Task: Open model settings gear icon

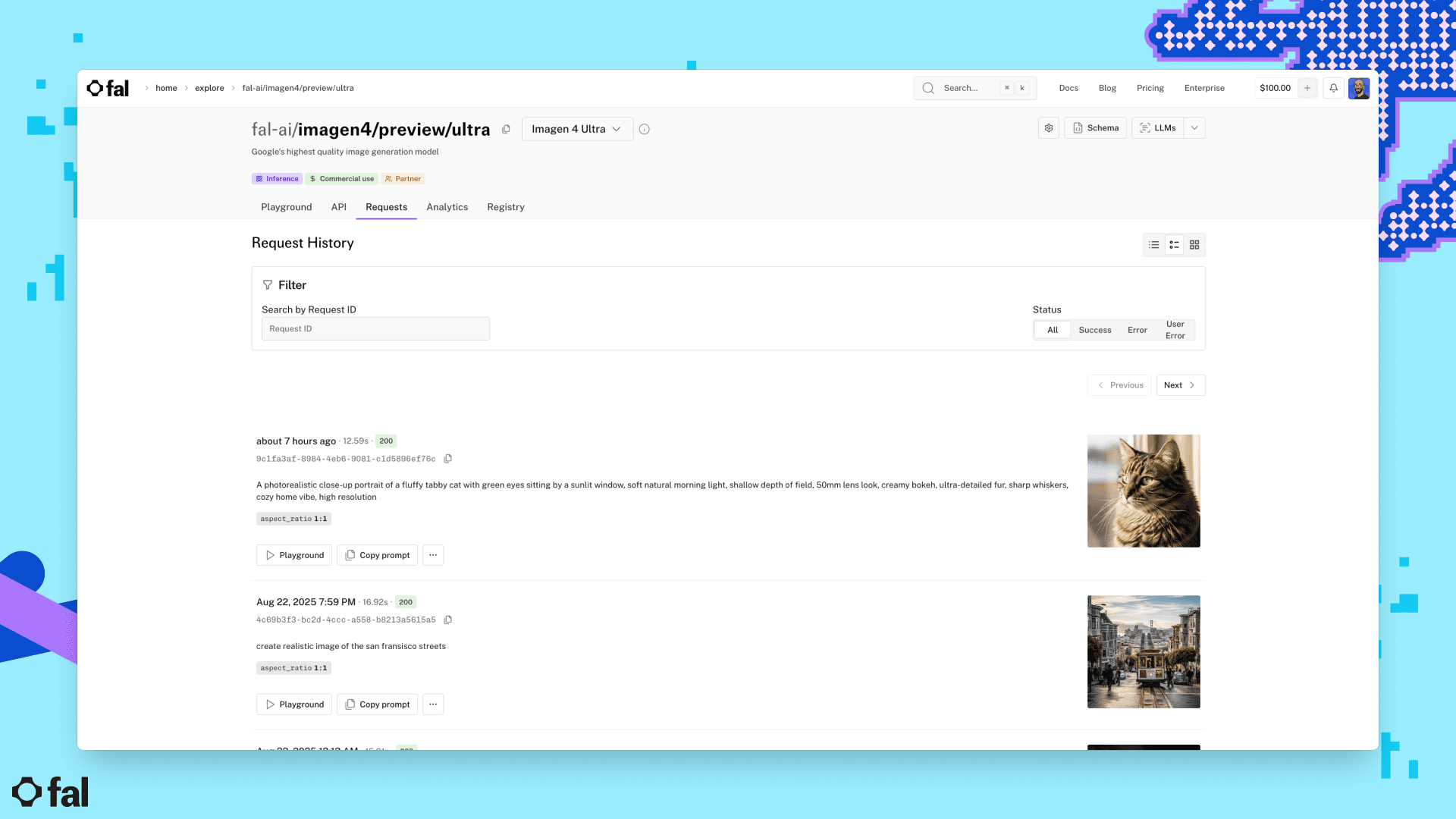Action: 1048,128
